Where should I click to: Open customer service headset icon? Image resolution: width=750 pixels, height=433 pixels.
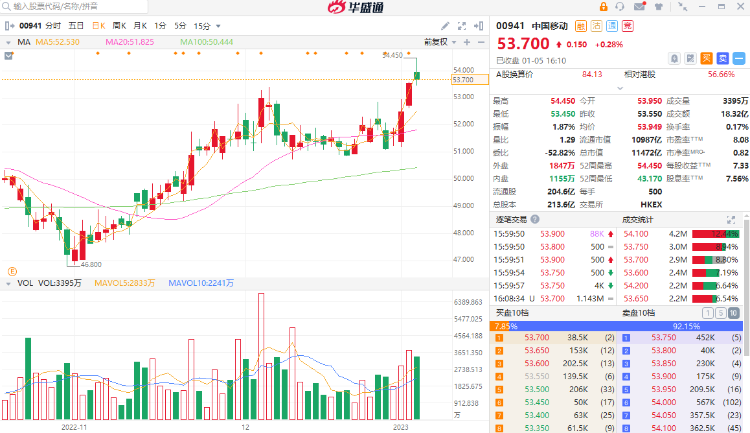(620, 7)
